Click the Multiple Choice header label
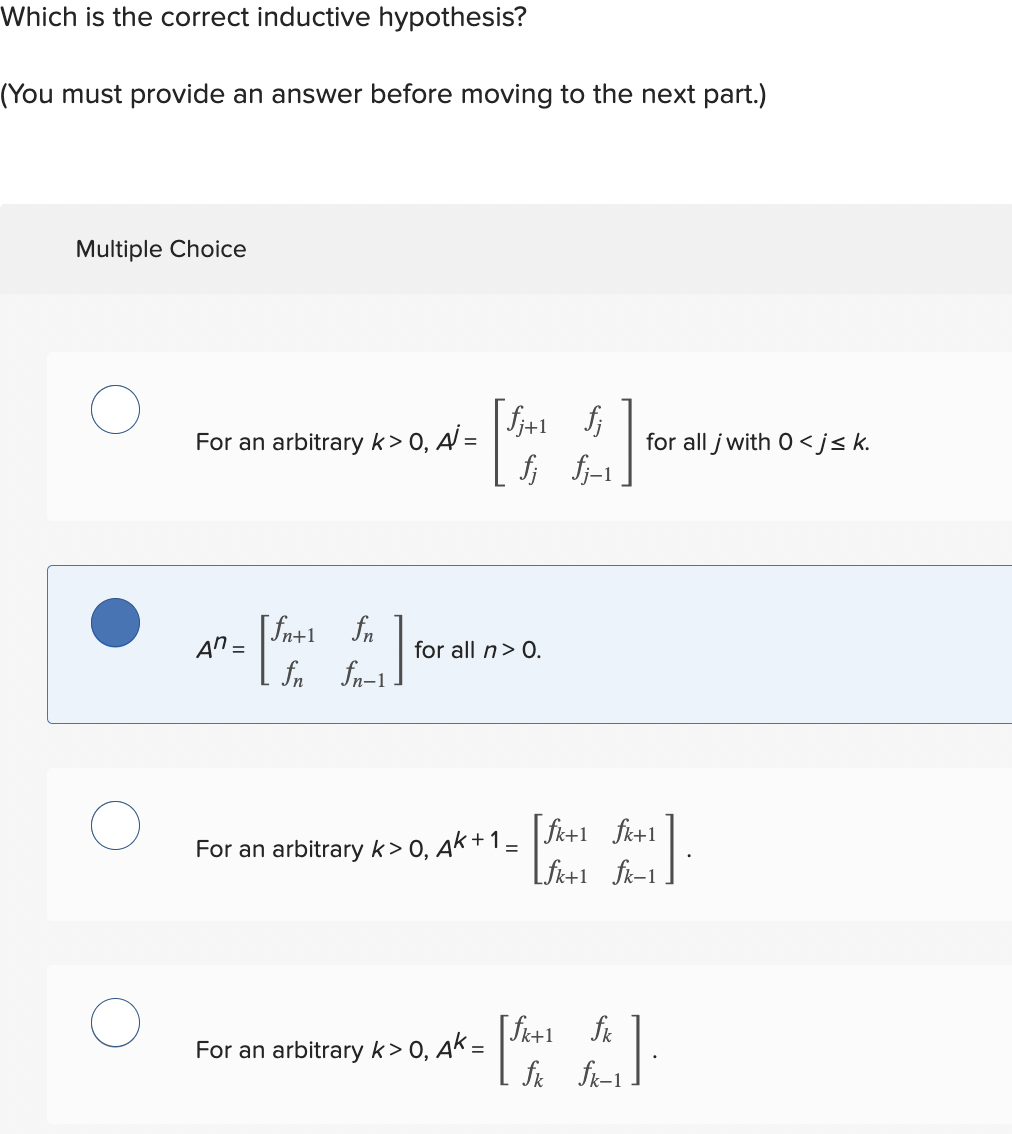 coord(161,249)
